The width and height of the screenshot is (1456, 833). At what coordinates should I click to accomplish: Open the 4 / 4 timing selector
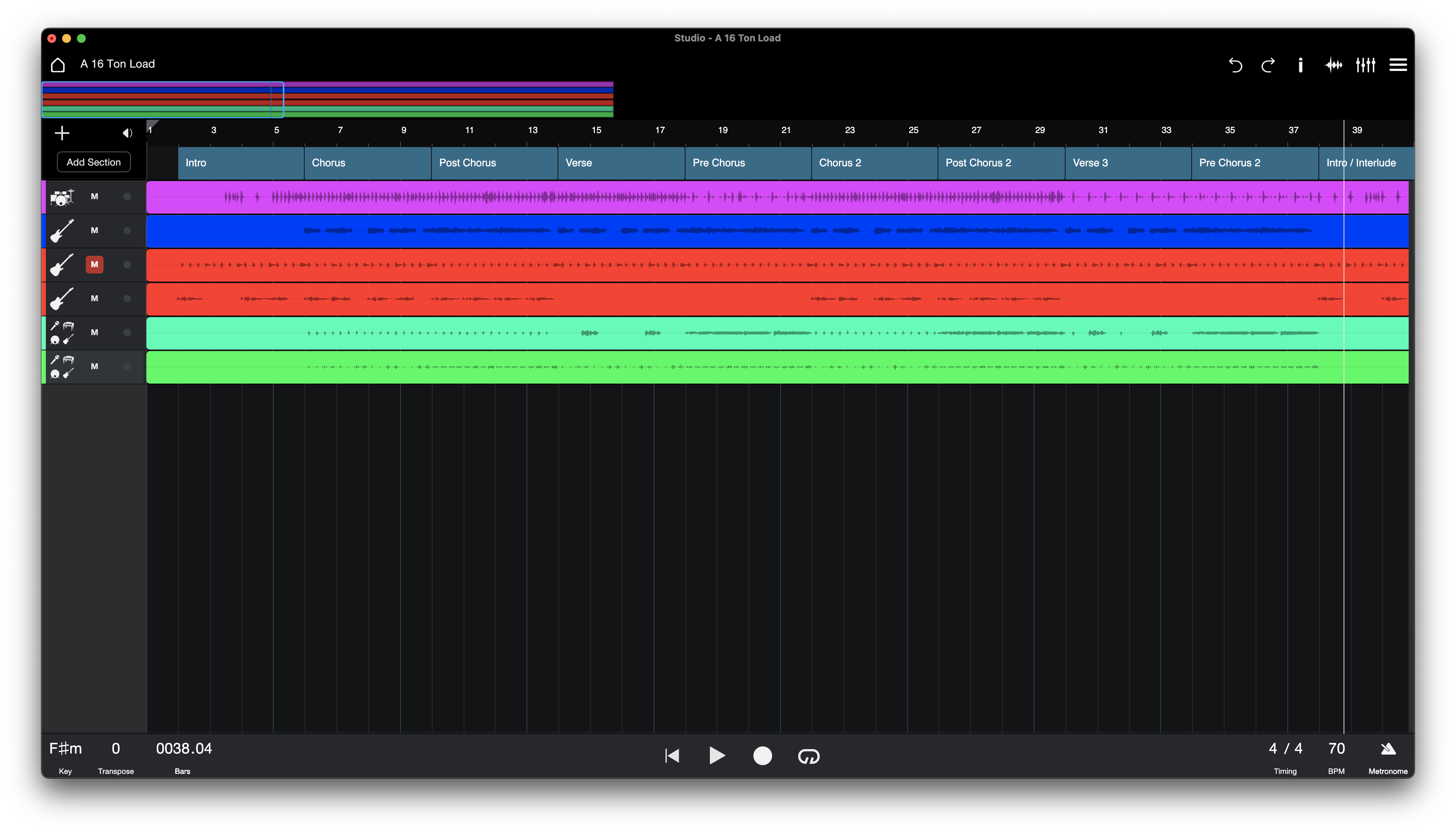[x=1286, y=749]
